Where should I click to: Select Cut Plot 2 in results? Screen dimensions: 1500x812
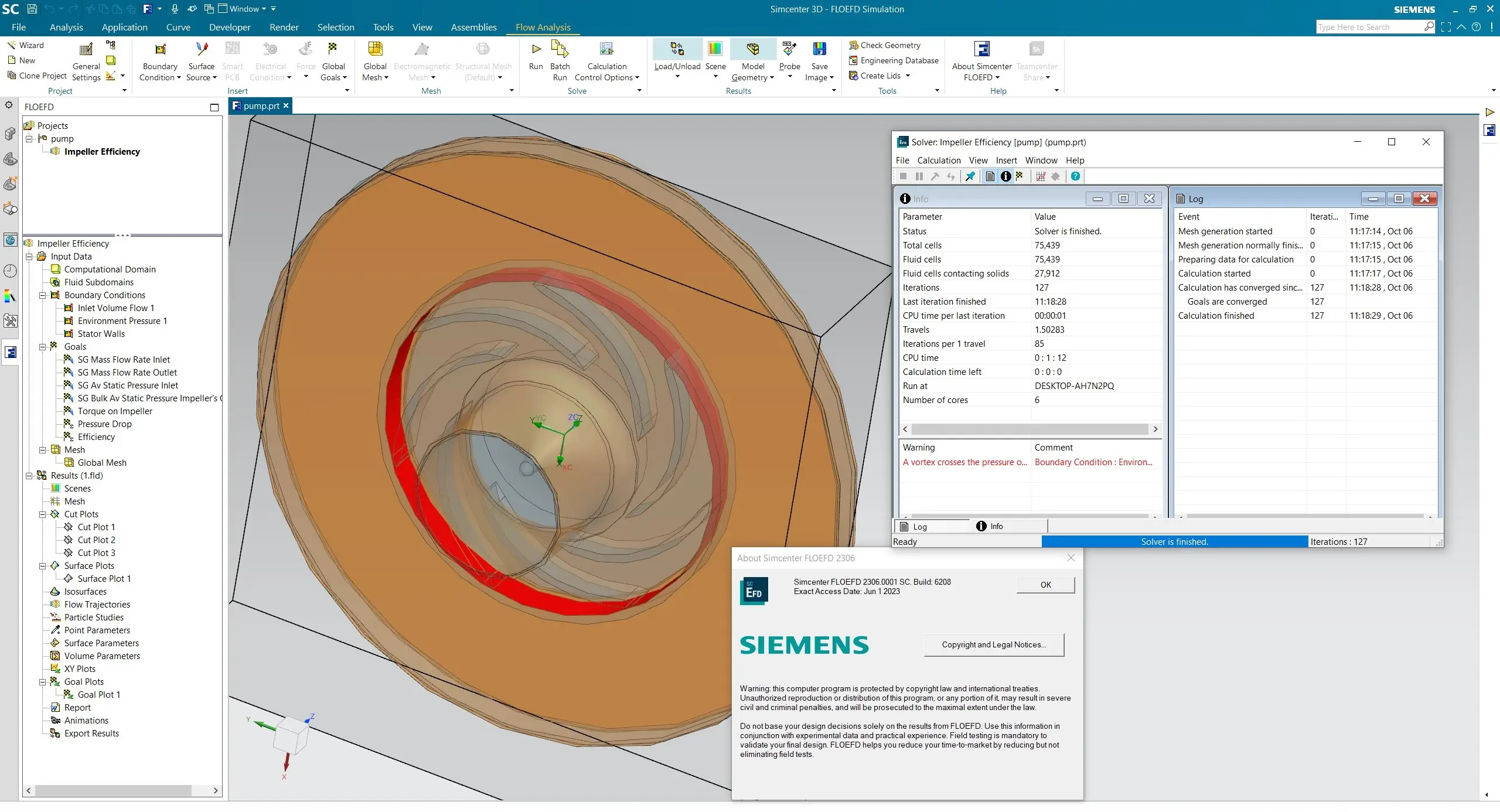pyautogui.click(x=96, y=540)
